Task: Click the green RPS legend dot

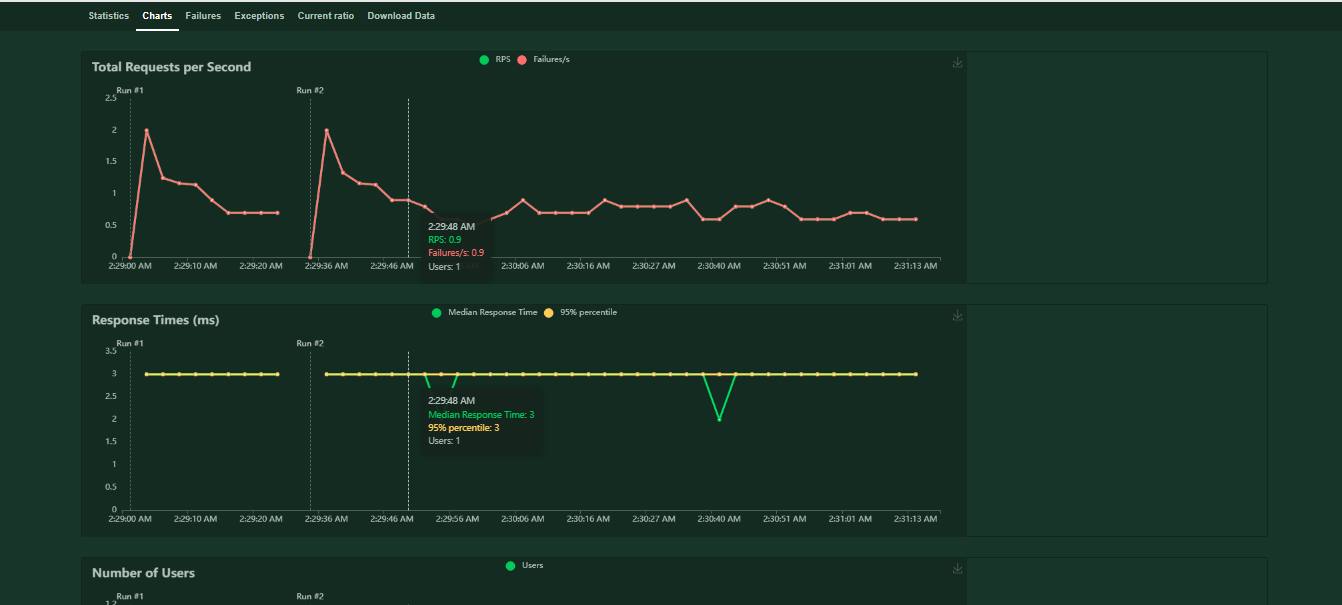Action: tap(484, 59)
